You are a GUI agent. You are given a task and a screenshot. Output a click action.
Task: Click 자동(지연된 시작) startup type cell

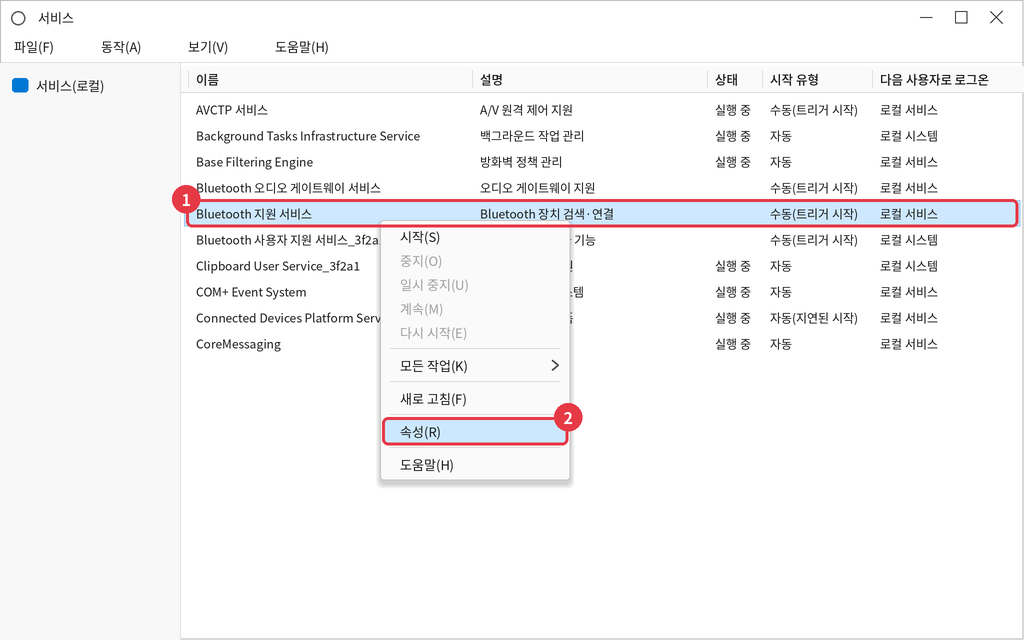point(814,318)
